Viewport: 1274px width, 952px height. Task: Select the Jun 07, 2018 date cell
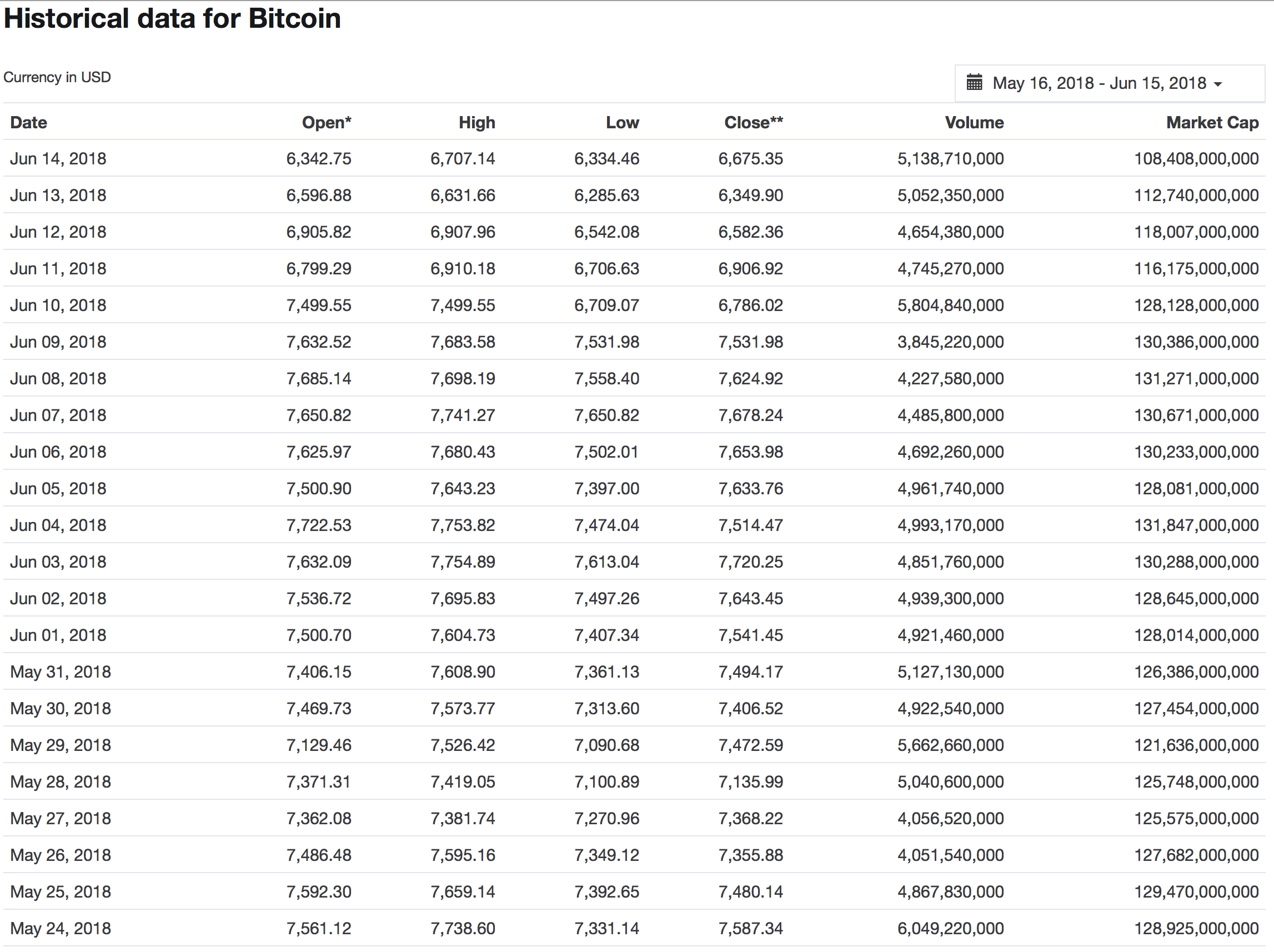point(58,415)
